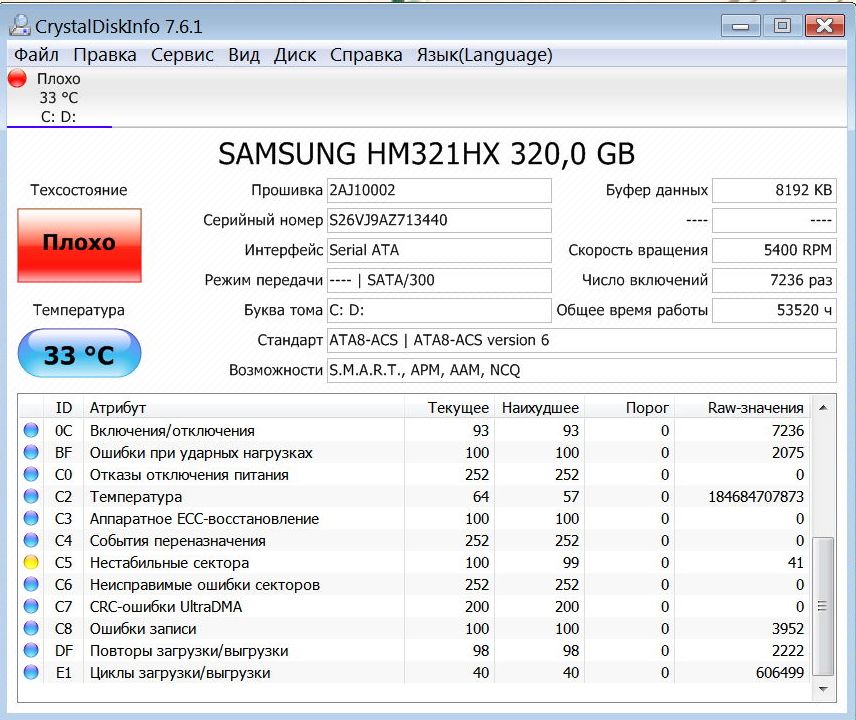Open the Диск menu
856x720 pixels.
[295, 55]
